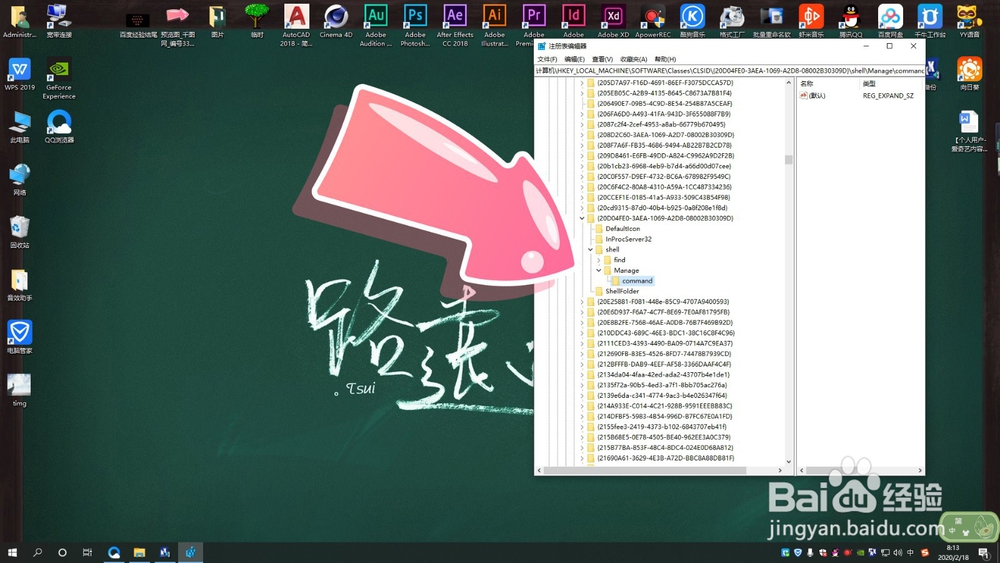Collapse the Manage key
This screenshot has height=563, width=1000.
click(x=599, y=270)
